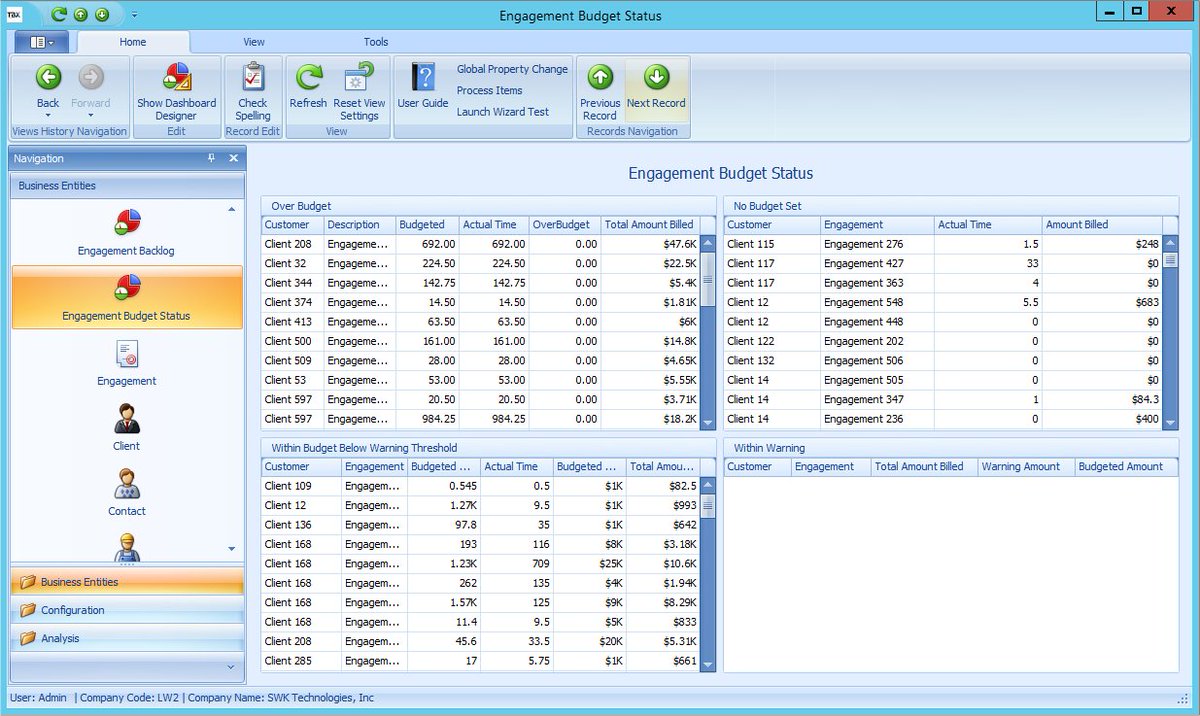Select Engagement 548 cell
Image resolution: width=1200 pixels, height=716 pixels.
coord(877,302)
